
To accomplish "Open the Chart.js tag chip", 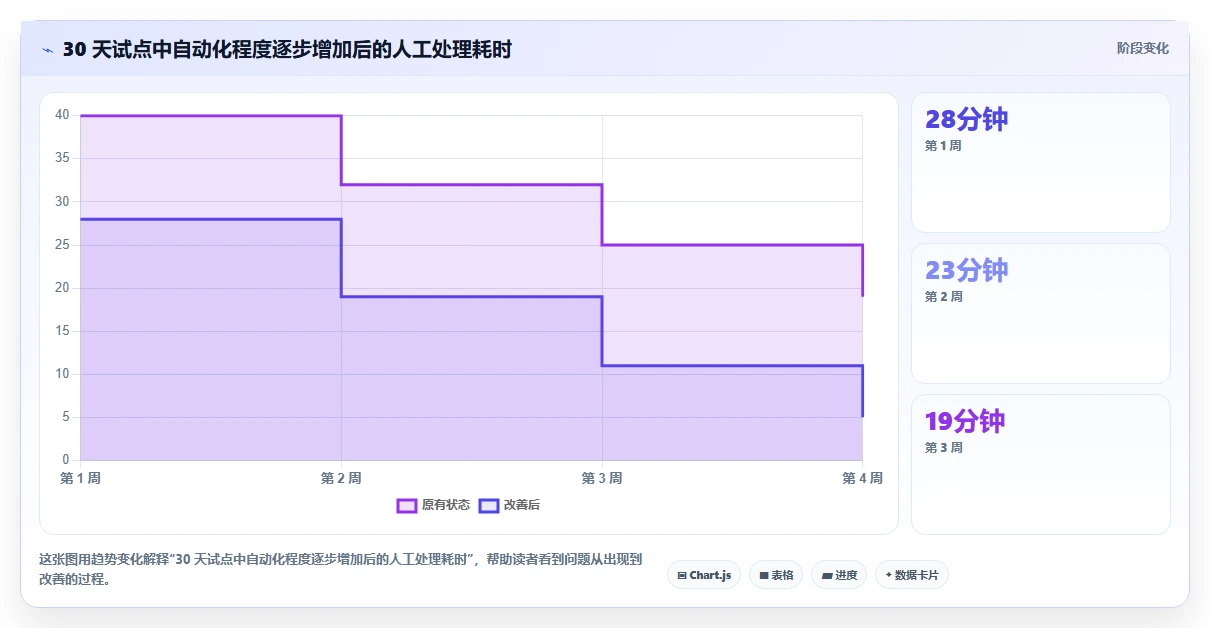I will coord(704,575).
